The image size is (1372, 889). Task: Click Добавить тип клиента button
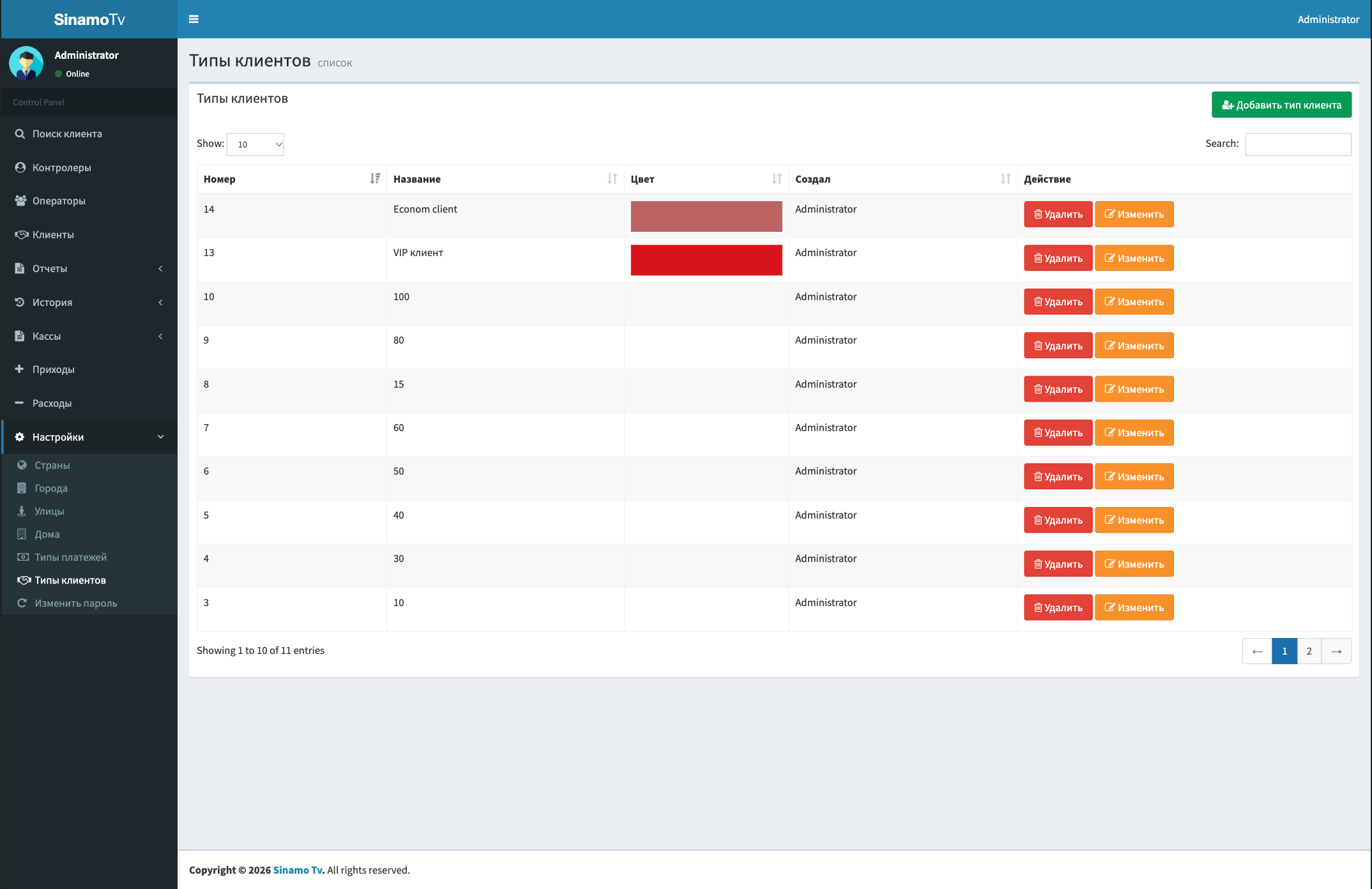pos(1281,105)
